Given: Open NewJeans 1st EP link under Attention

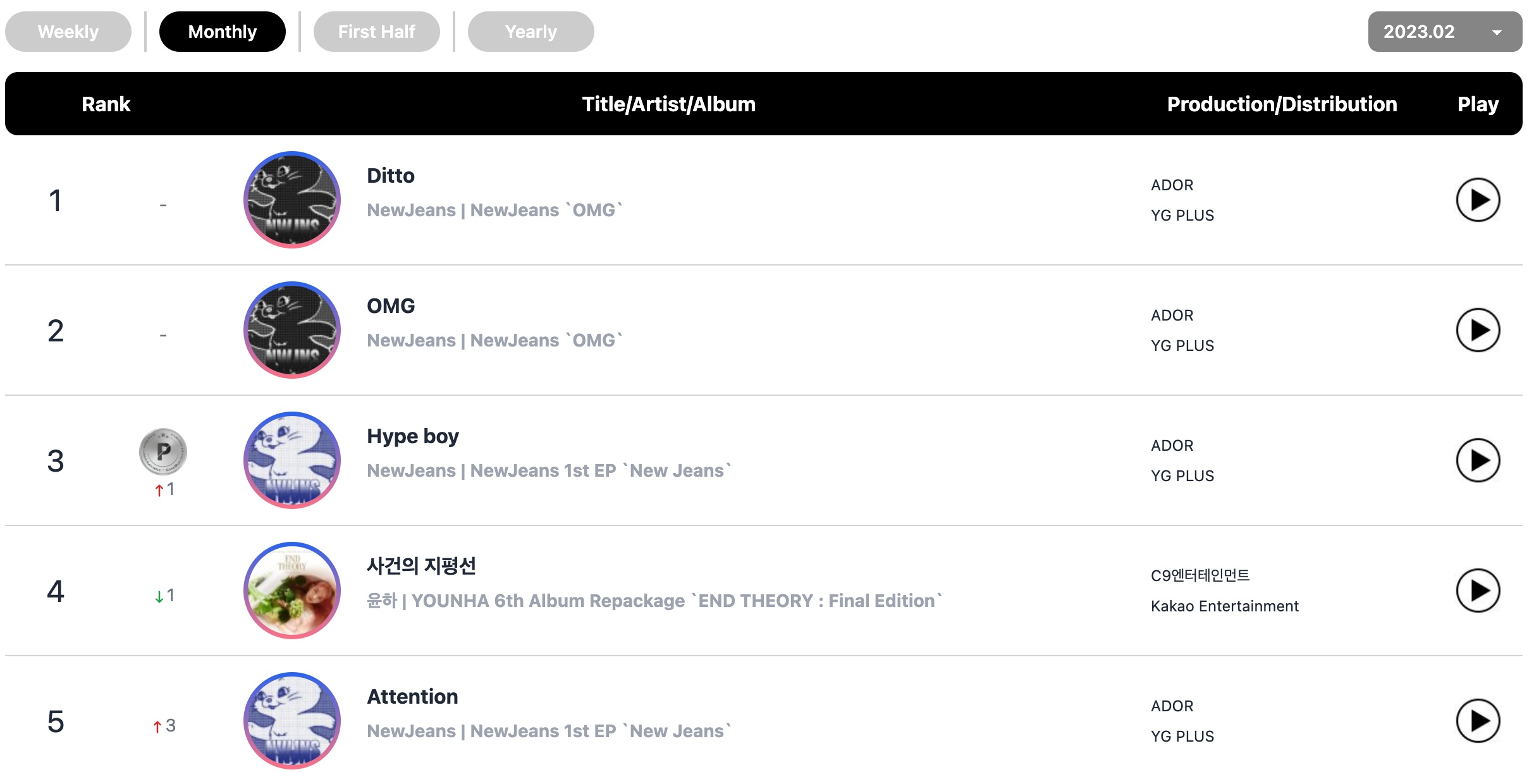Looking at the screenshot, I should tap(601, 731).
